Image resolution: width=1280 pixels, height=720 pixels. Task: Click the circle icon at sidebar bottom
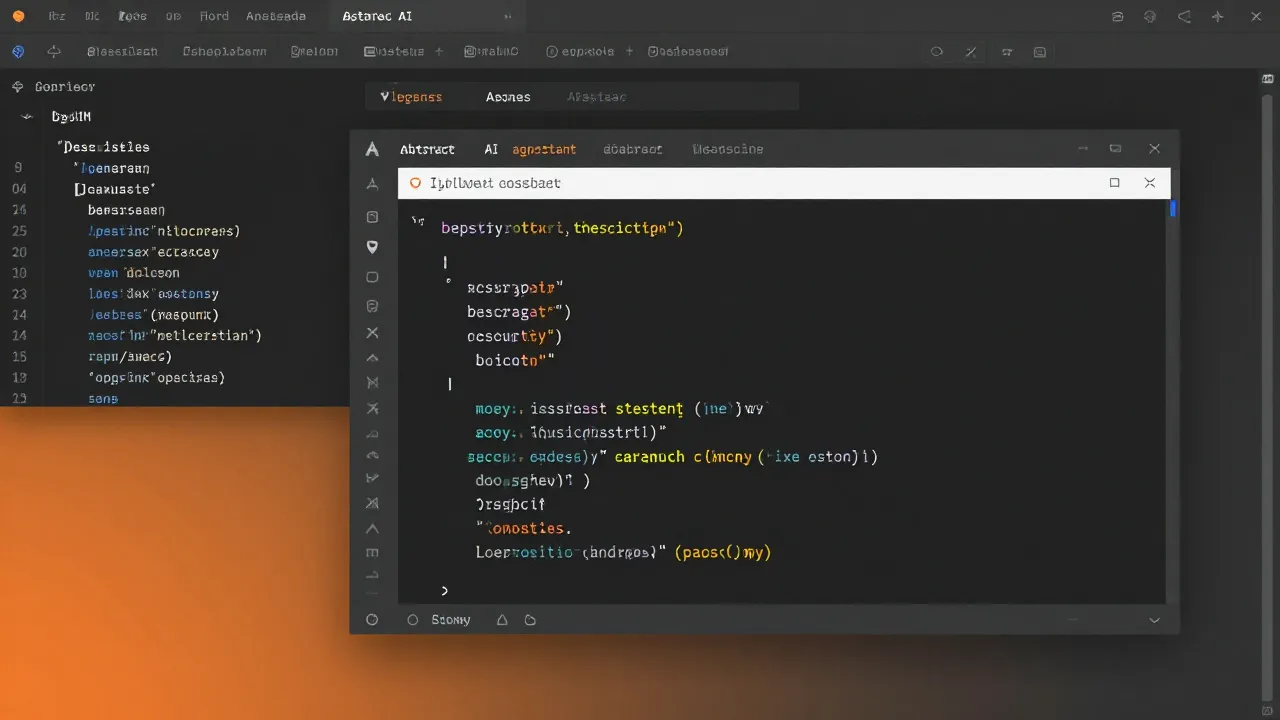click(x=372, y=620)
